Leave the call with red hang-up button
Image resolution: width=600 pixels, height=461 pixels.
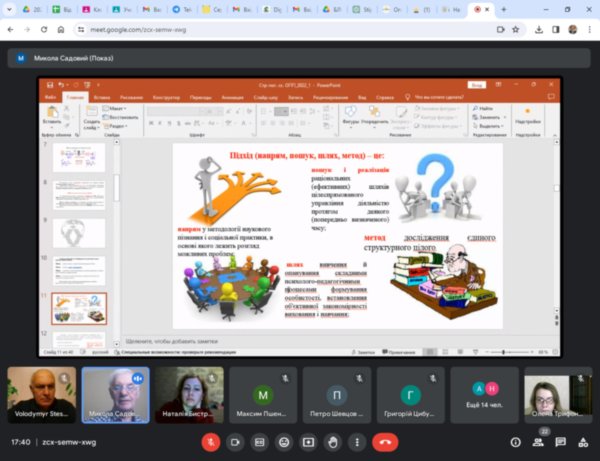(x=384, y=441)
